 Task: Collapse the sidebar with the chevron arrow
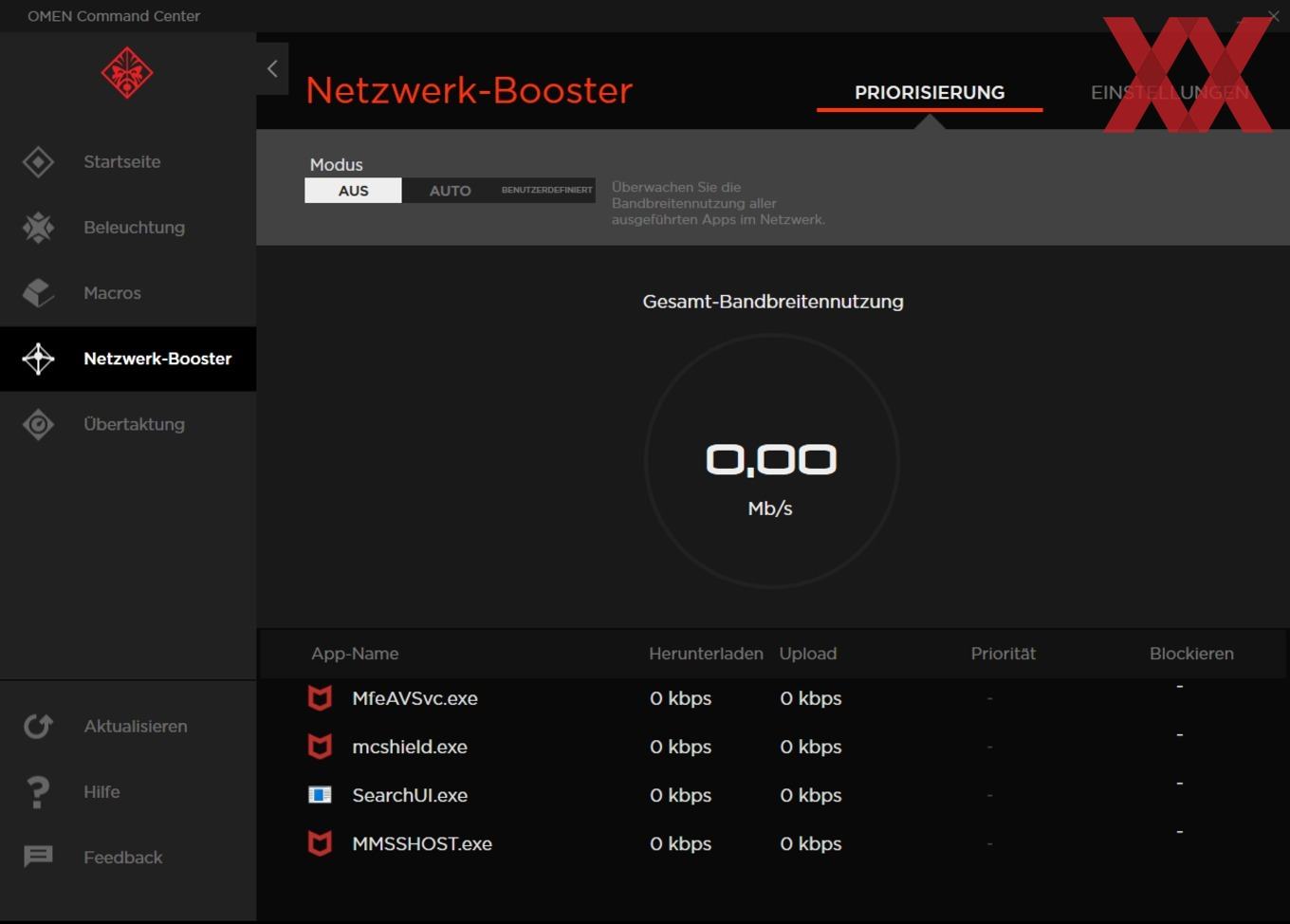272,68
